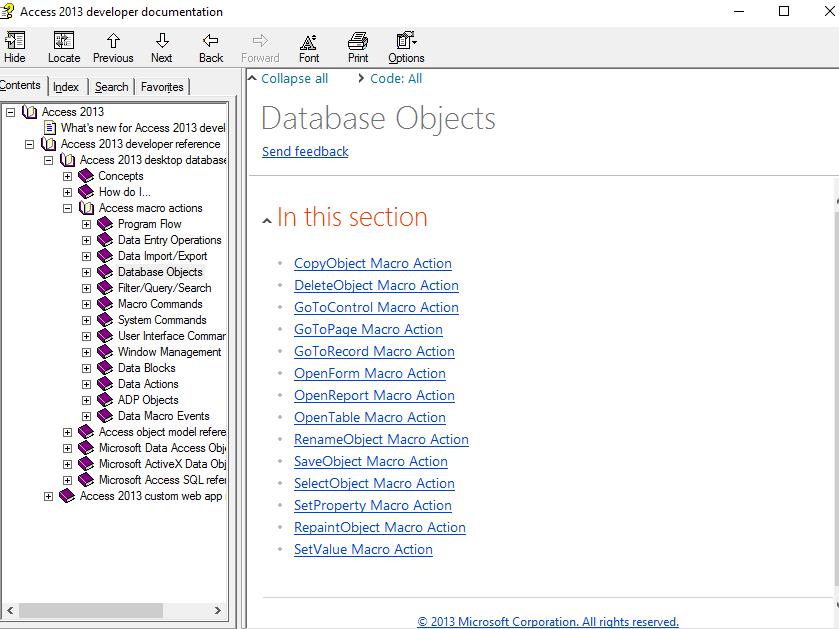This screenshot has width=839, height=629.
Task: Expand Access 2013 custom web app node
Action: point(48,496)
